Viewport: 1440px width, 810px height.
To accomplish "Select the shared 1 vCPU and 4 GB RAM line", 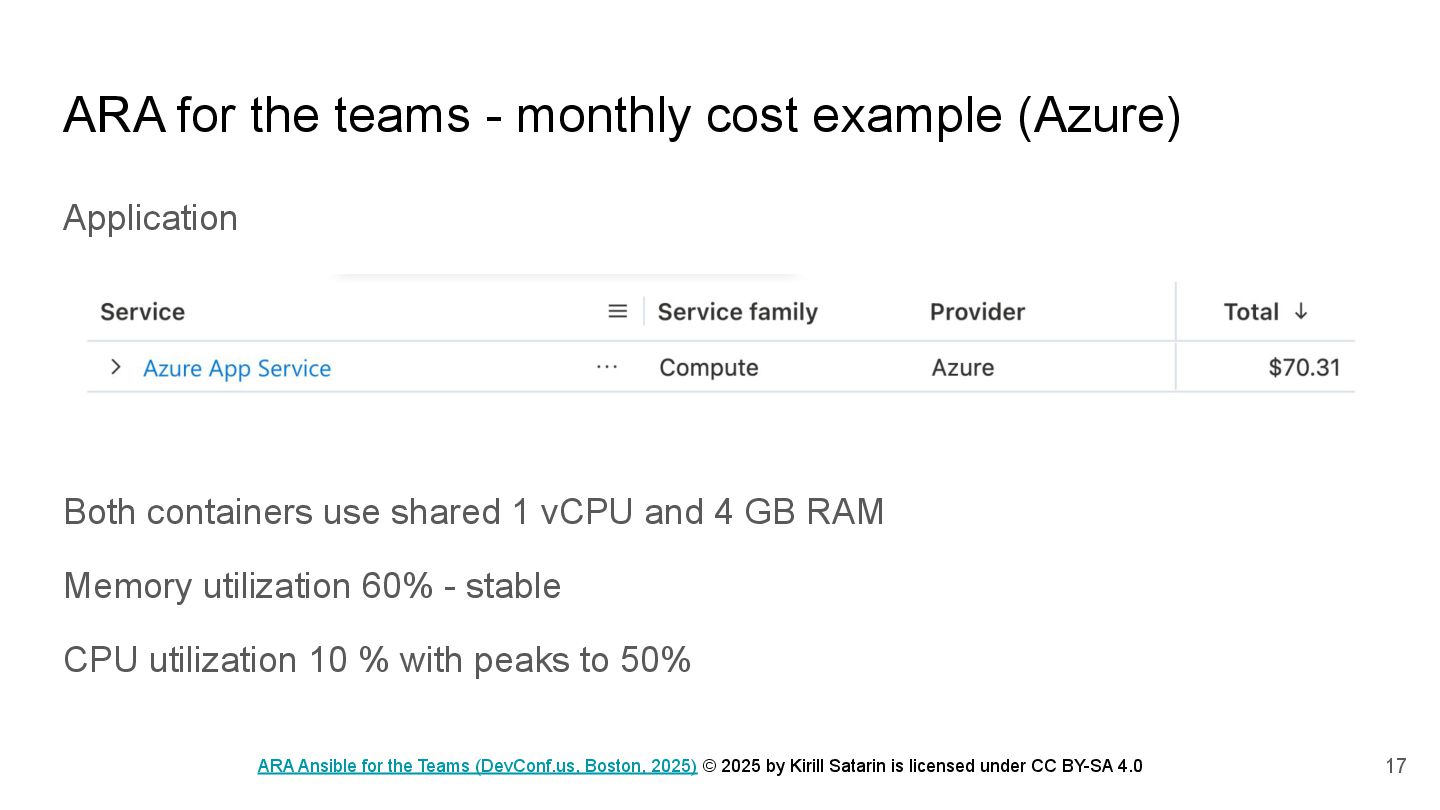I will pyautogui.click(x=473, y=512).
